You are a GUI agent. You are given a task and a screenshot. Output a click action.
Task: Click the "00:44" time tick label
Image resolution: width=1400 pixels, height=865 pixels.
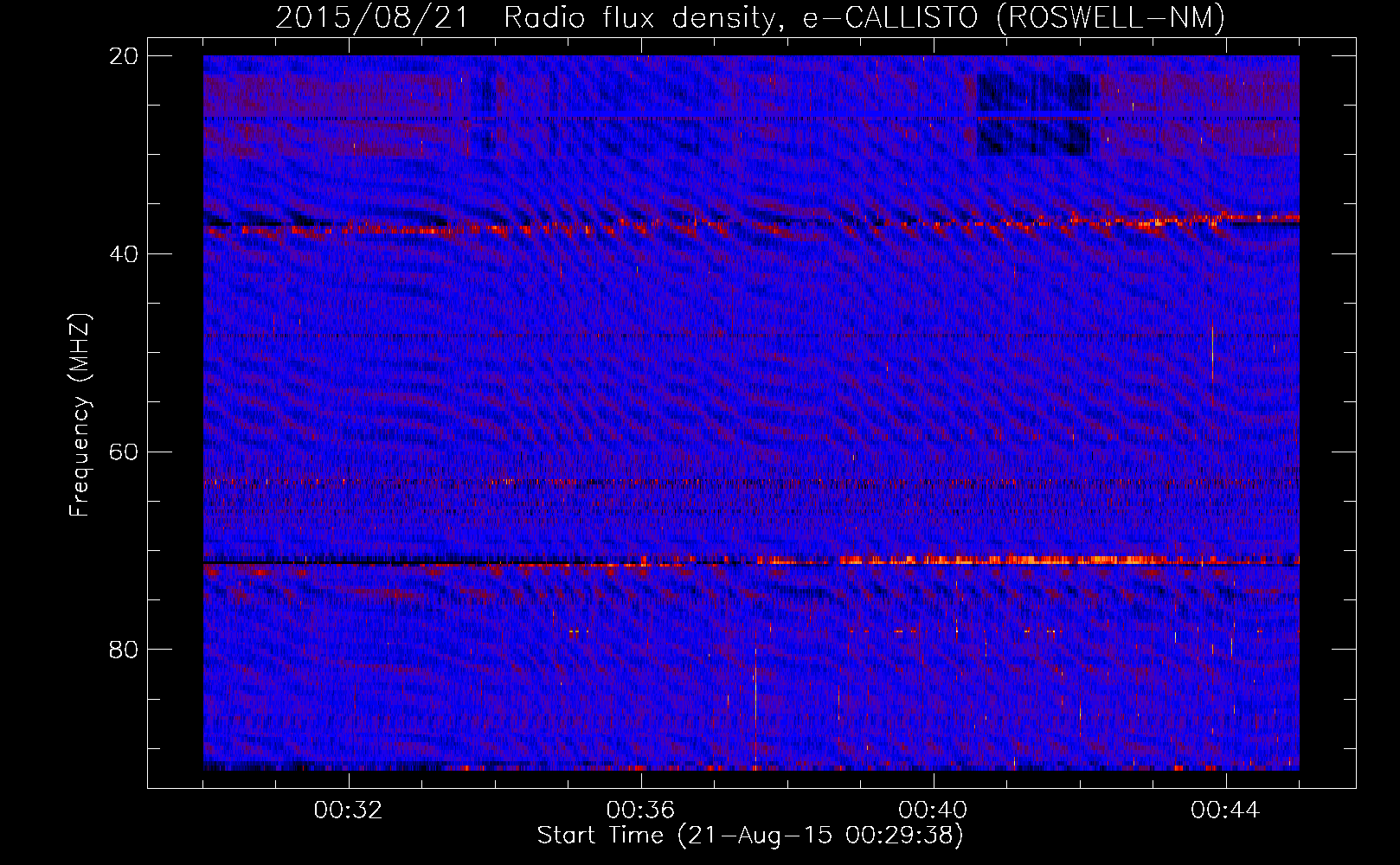click(x=1226, y=810)
